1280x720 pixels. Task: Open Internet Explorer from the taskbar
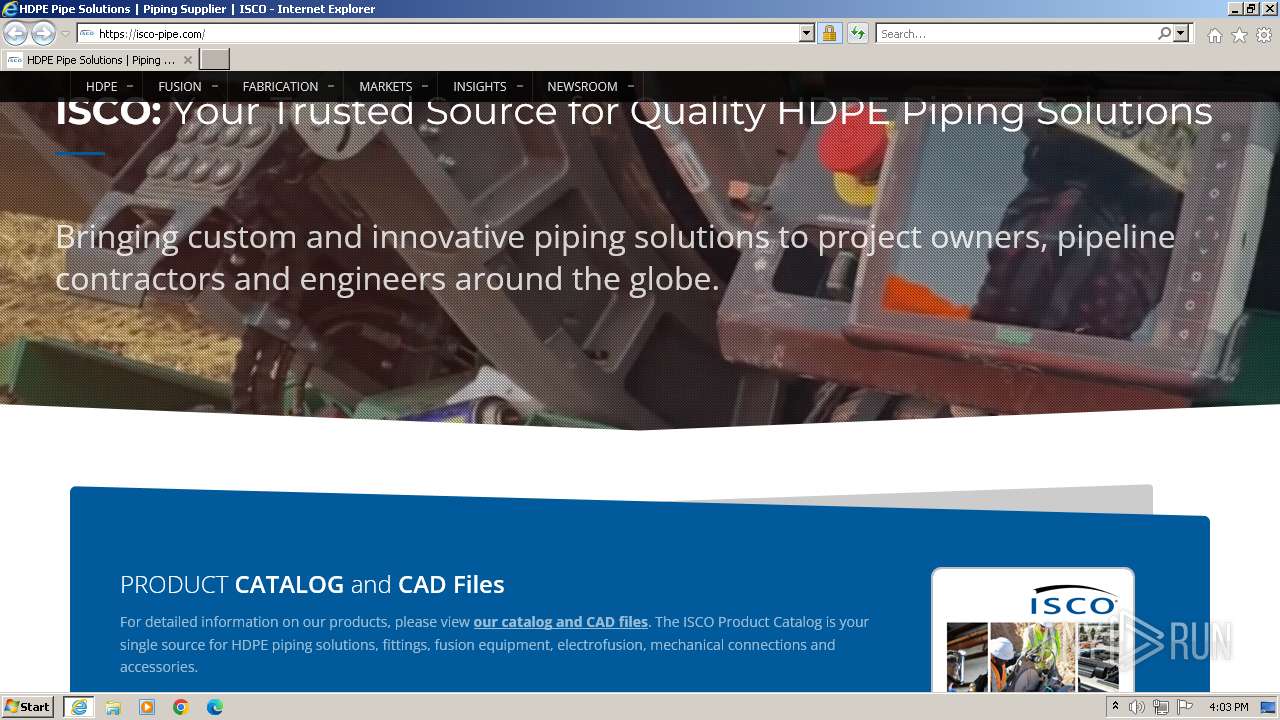[x=79, y=707]
